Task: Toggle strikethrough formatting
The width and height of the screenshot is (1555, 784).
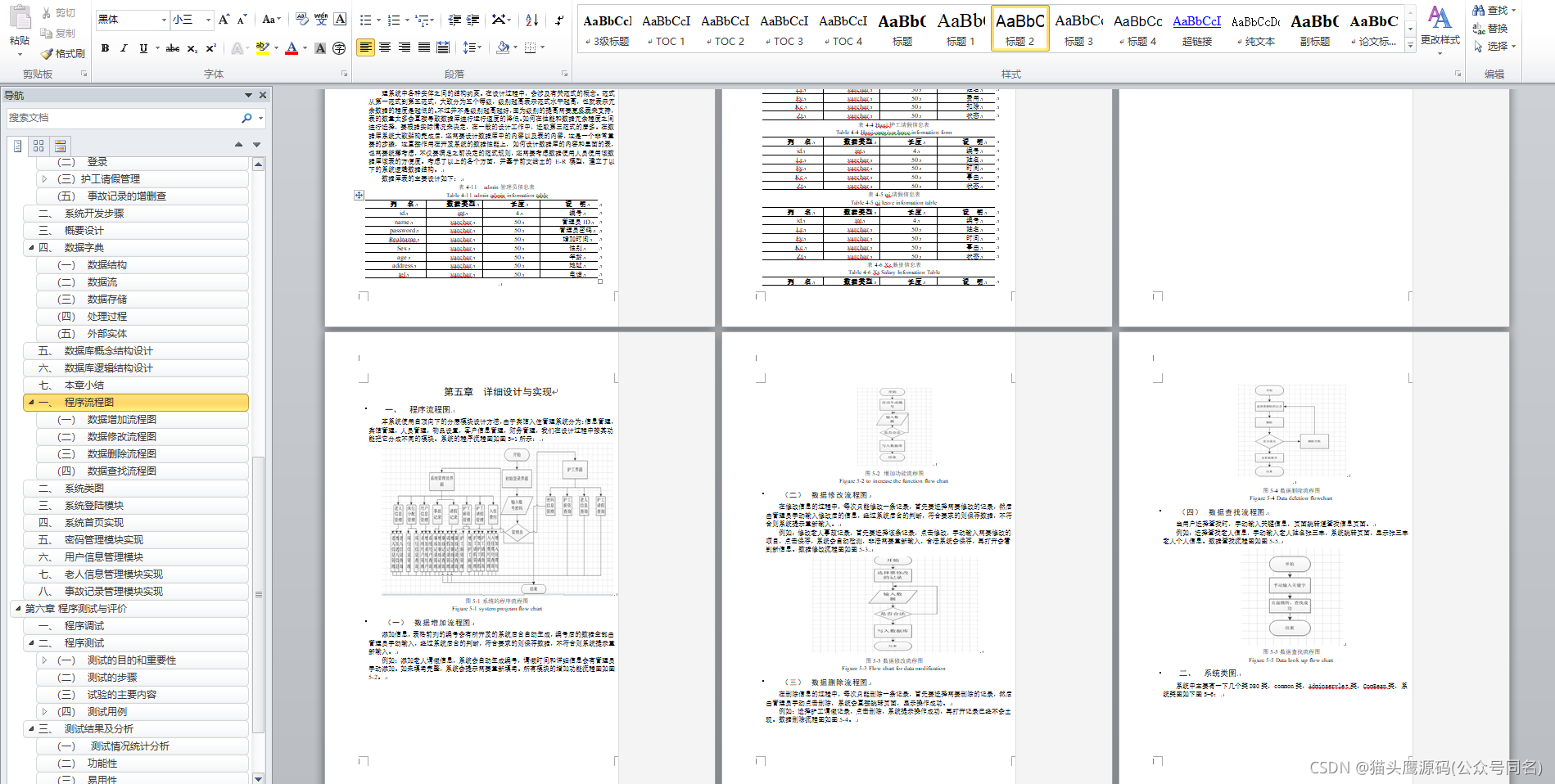Action: pyautogui.click(x=172, y=48)
